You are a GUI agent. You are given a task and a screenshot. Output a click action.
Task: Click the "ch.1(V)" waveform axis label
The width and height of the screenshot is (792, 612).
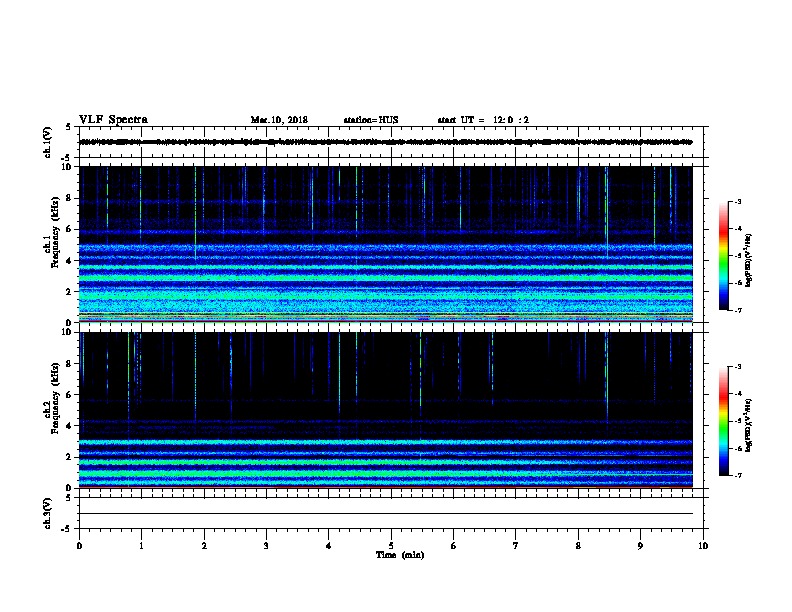48,142
